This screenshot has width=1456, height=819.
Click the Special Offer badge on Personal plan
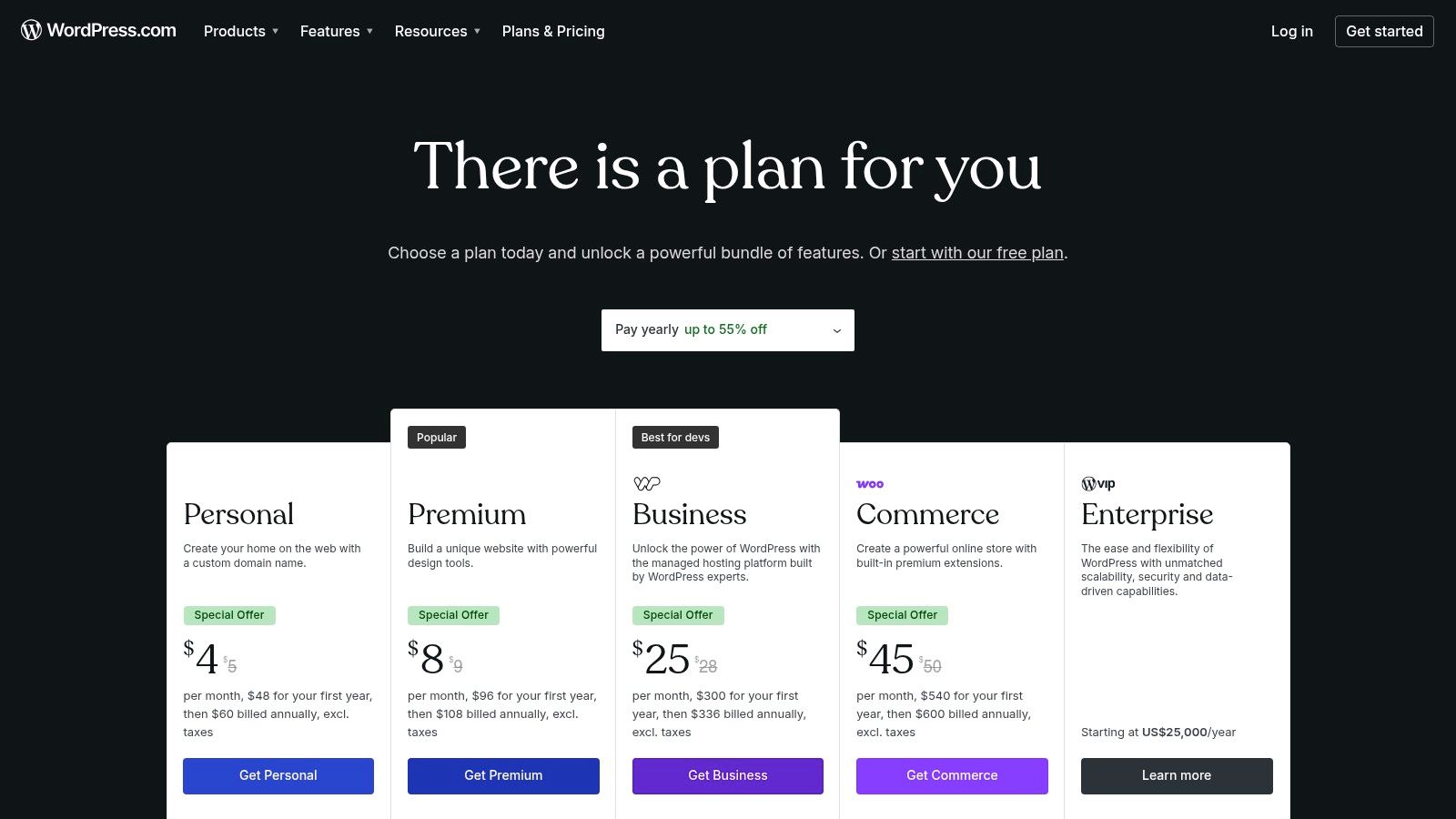click(229, 615)
